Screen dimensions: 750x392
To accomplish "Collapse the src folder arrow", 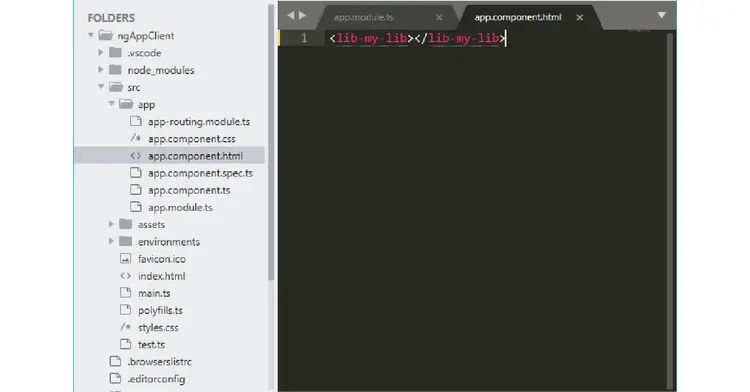I will click(101, 87).
